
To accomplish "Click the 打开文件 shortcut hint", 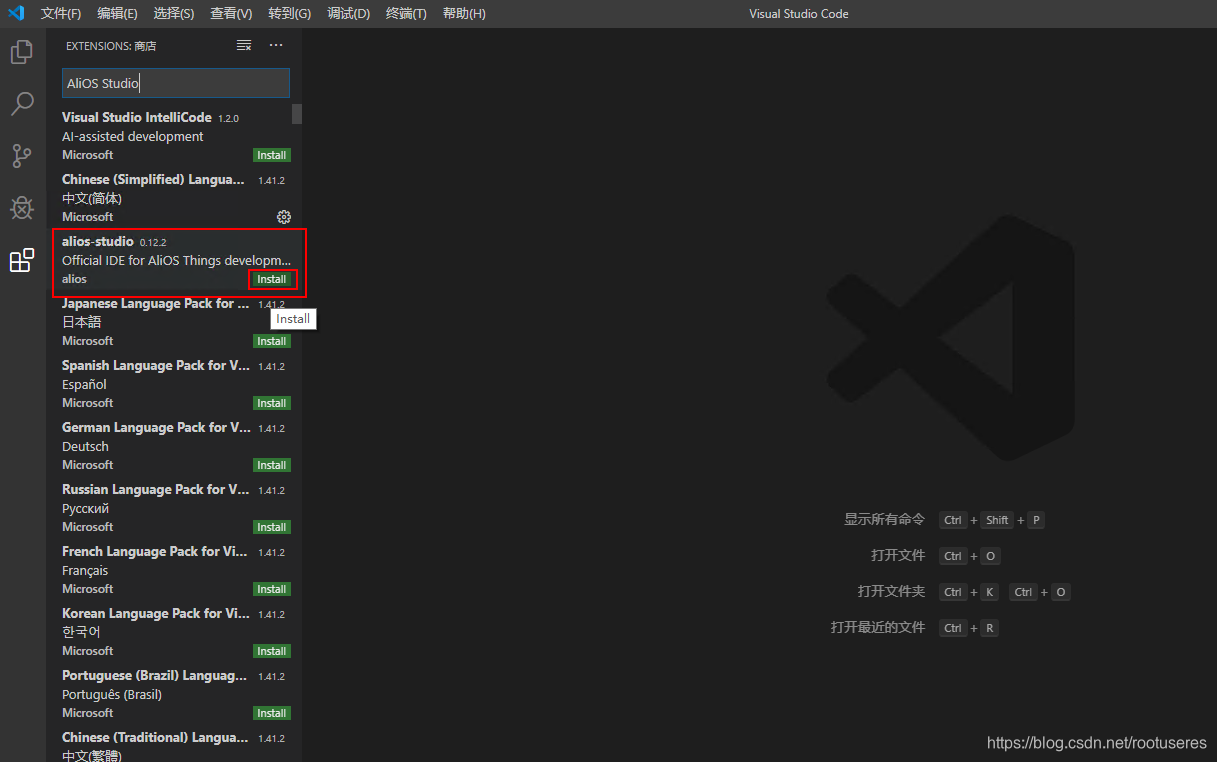I will 898,556.
